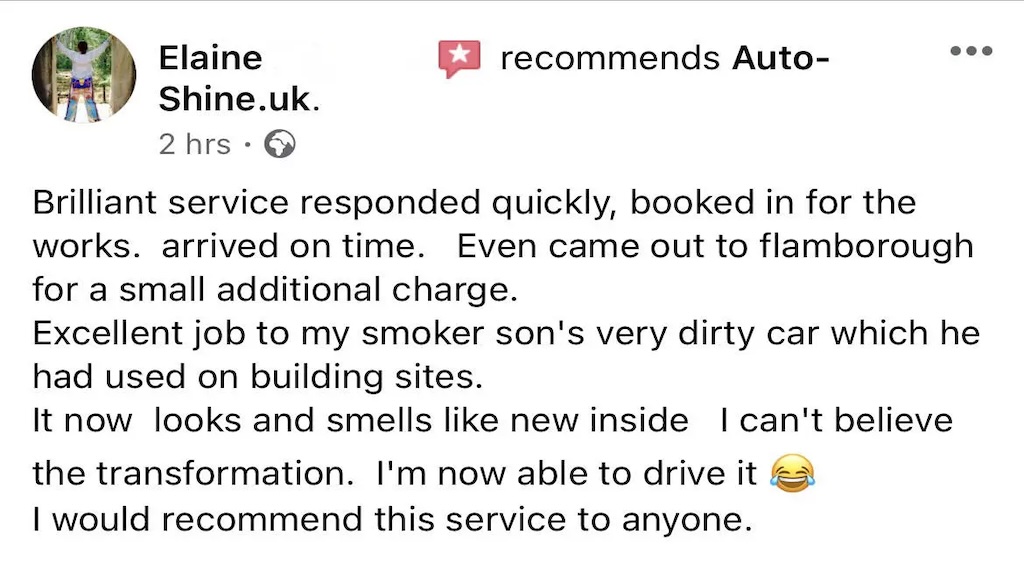The image size is (1024, 576).
Task: Click the globe public audience icon
Action: click(x=280, y=144)
